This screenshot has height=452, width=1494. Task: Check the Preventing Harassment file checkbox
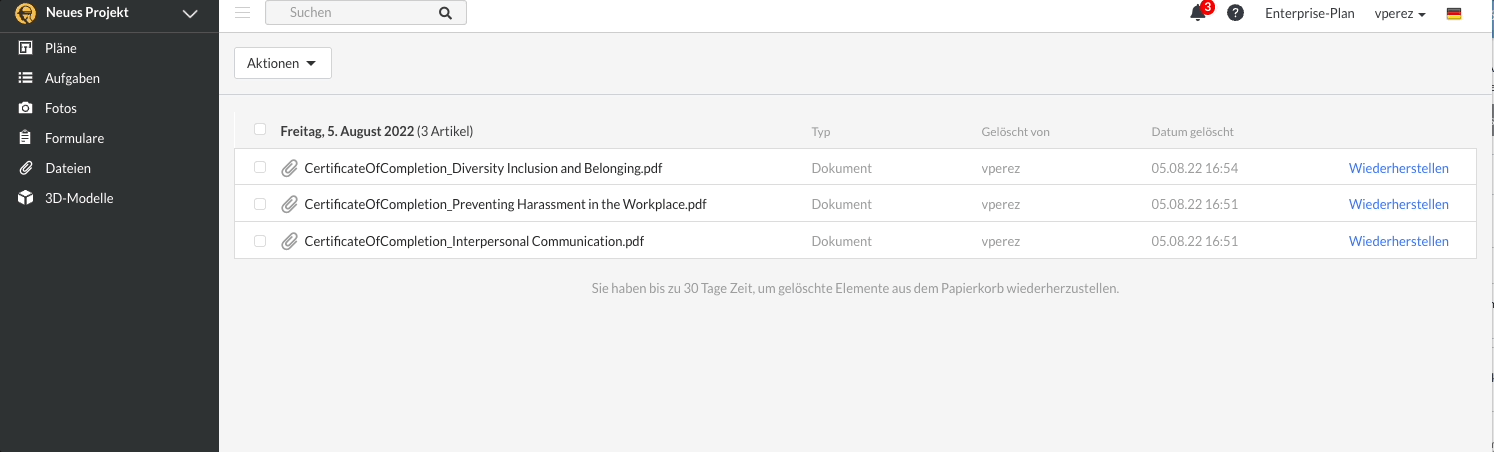pyautogui.click(x=260, y=204)
